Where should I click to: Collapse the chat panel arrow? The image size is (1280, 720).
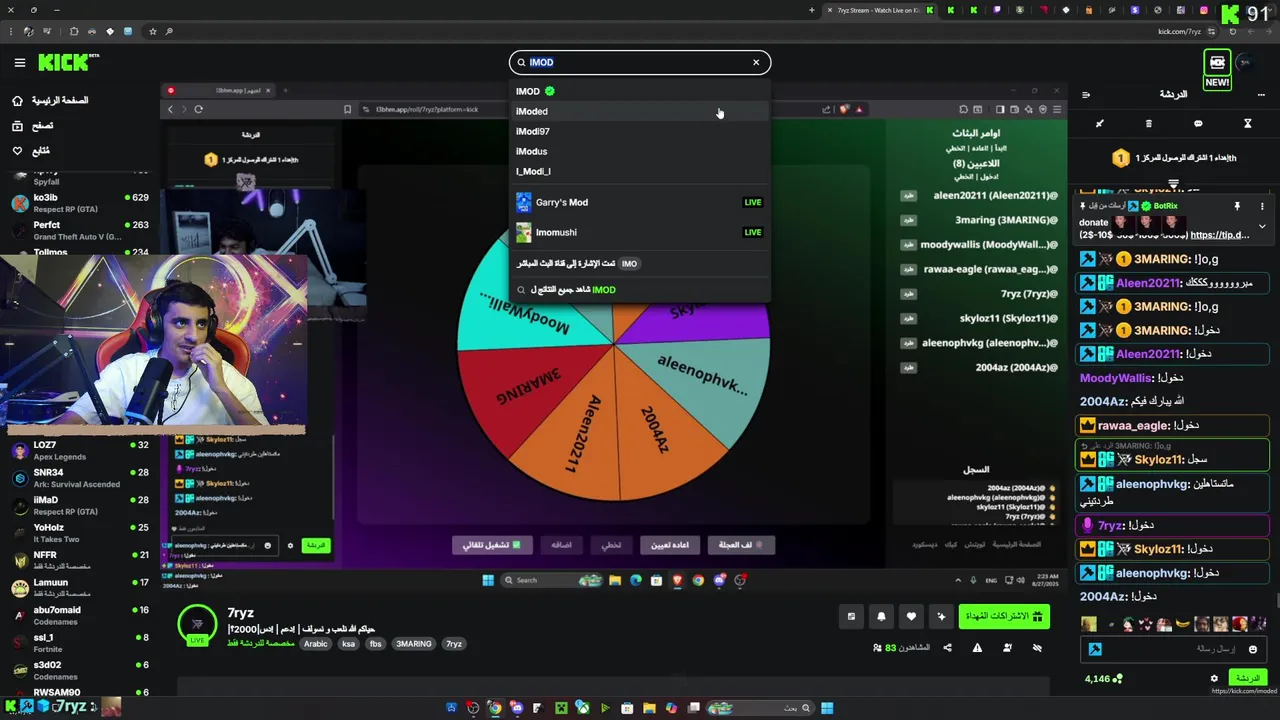[1086, 95]
